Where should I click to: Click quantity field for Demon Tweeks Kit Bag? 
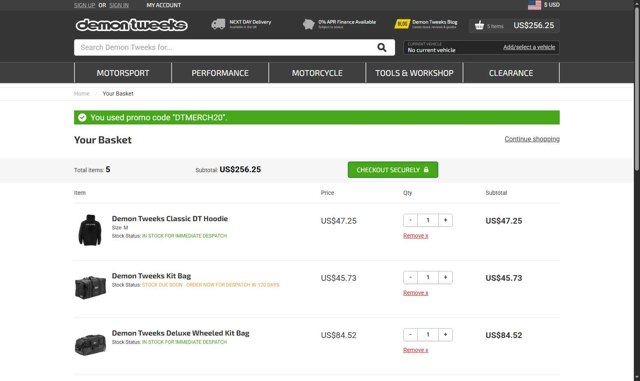(x=428, y=278)
